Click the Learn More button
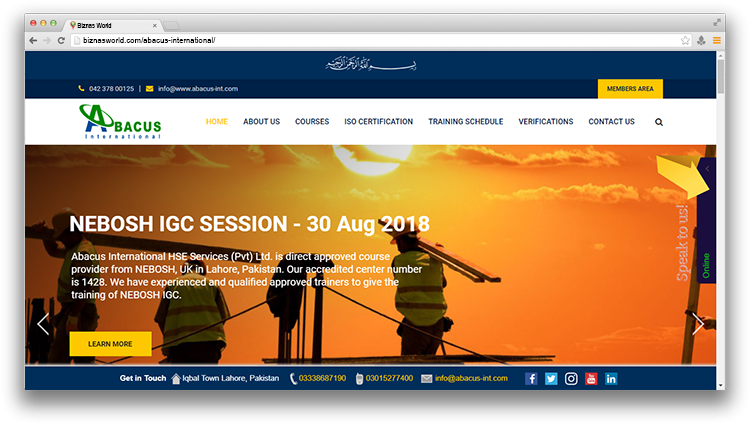Image resolution: width=750 pixels, height=425 pixels. [110, 344]
